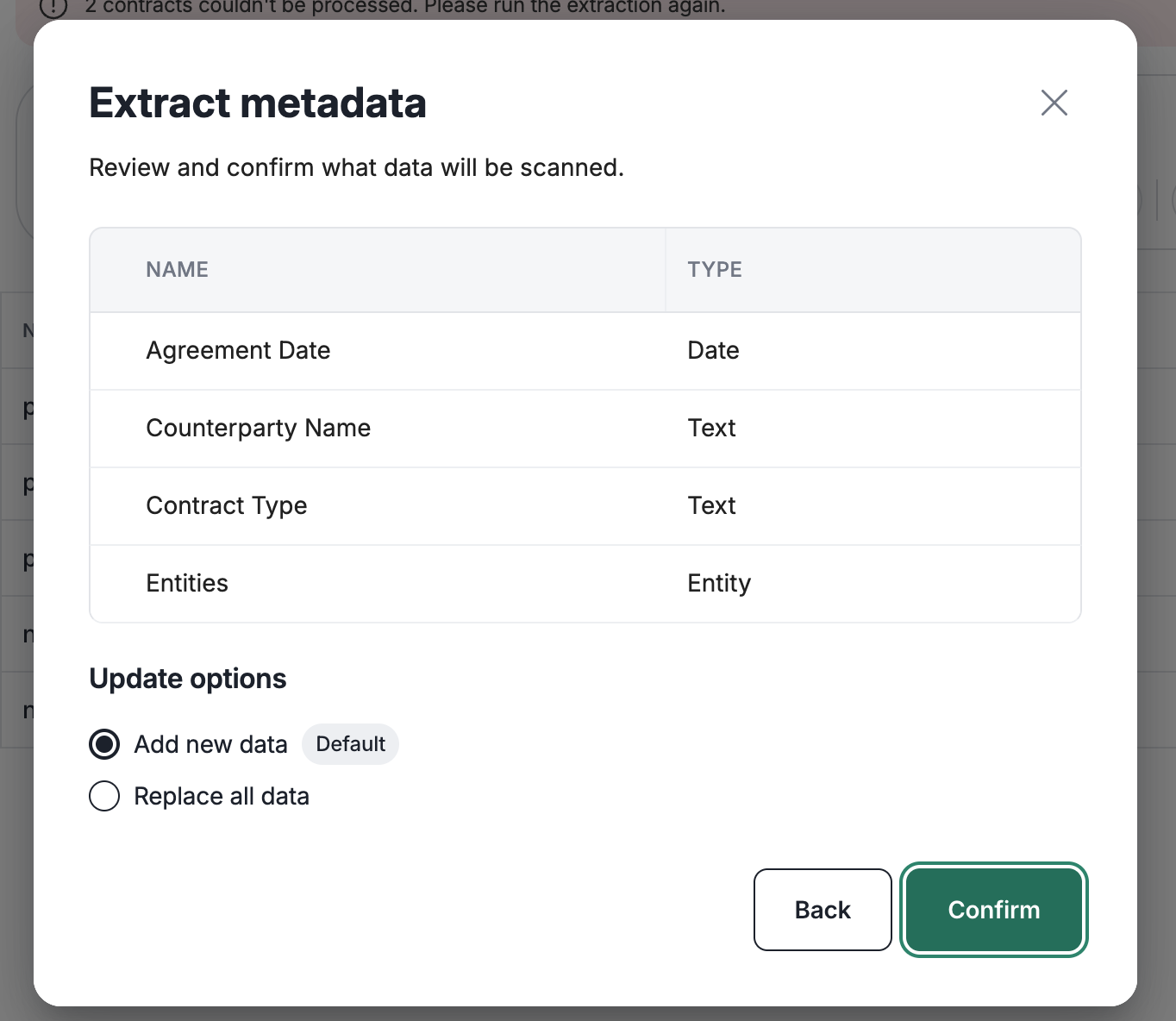
Task: Click the Date type cell
Action: click(x=713, y=351)
